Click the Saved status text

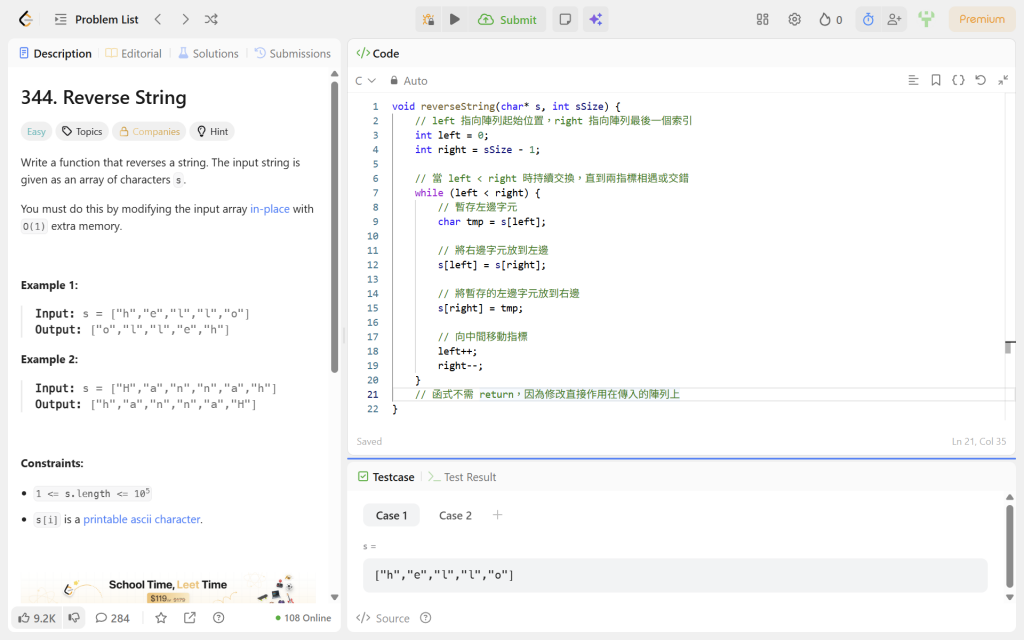click(369, 441)
